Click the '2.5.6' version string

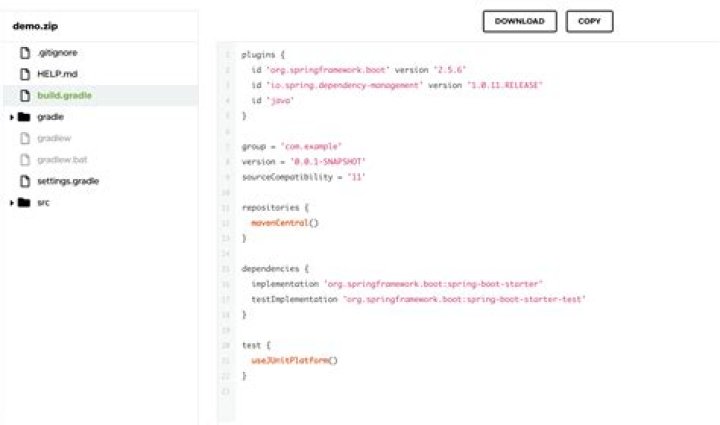(450, 70)
